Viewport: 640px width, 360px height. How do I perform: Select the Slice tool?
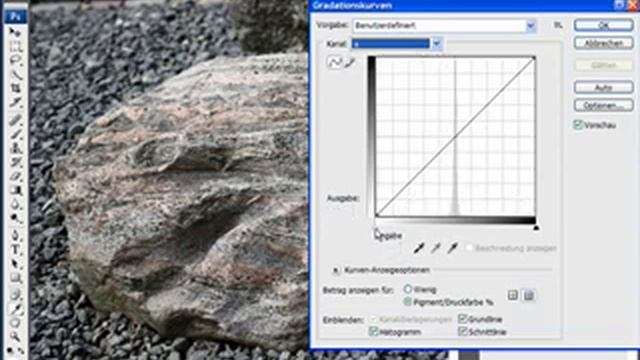[16, 102]
